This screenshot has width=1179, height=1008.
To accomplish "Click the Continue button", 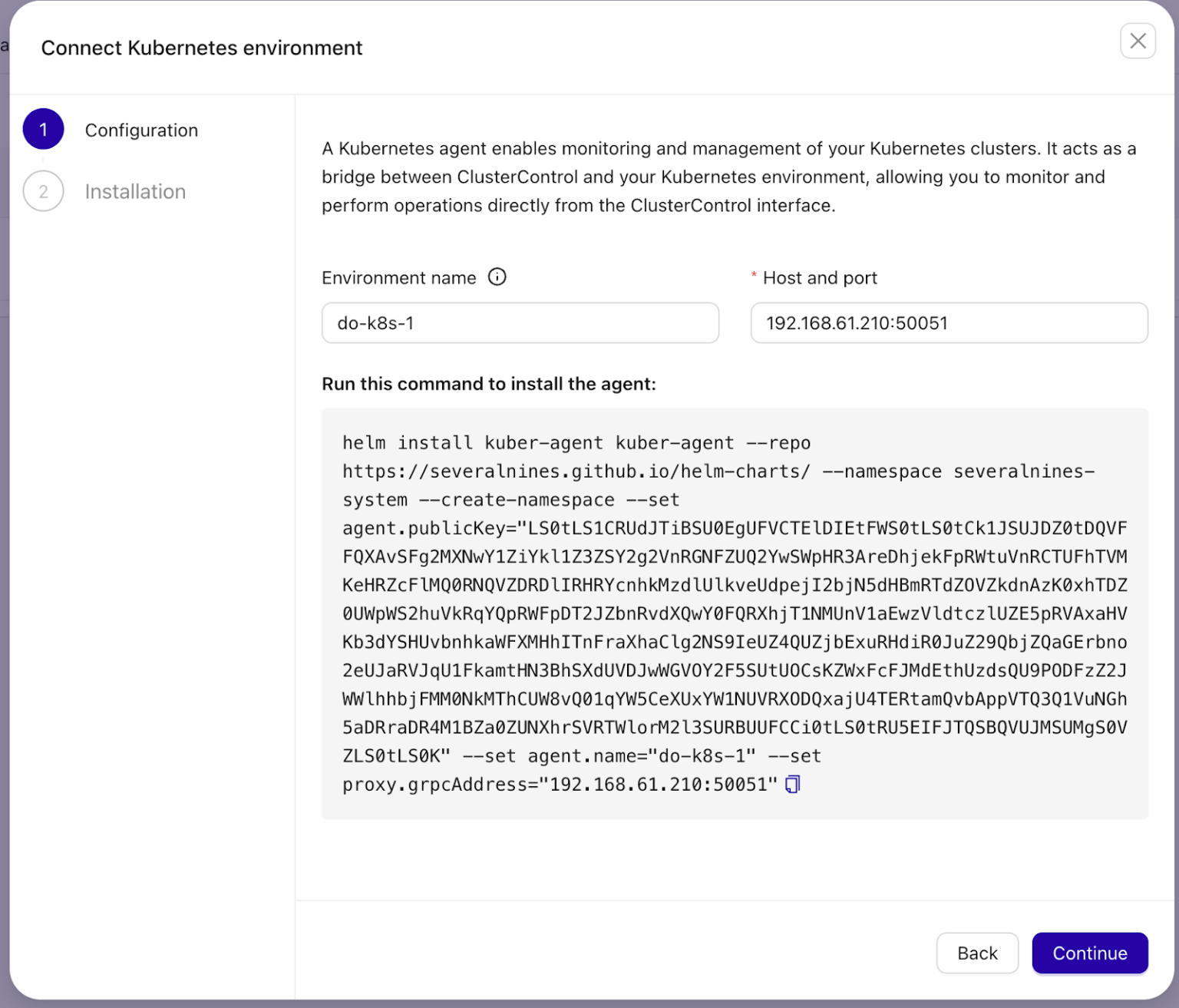I will coord(1089,953).
